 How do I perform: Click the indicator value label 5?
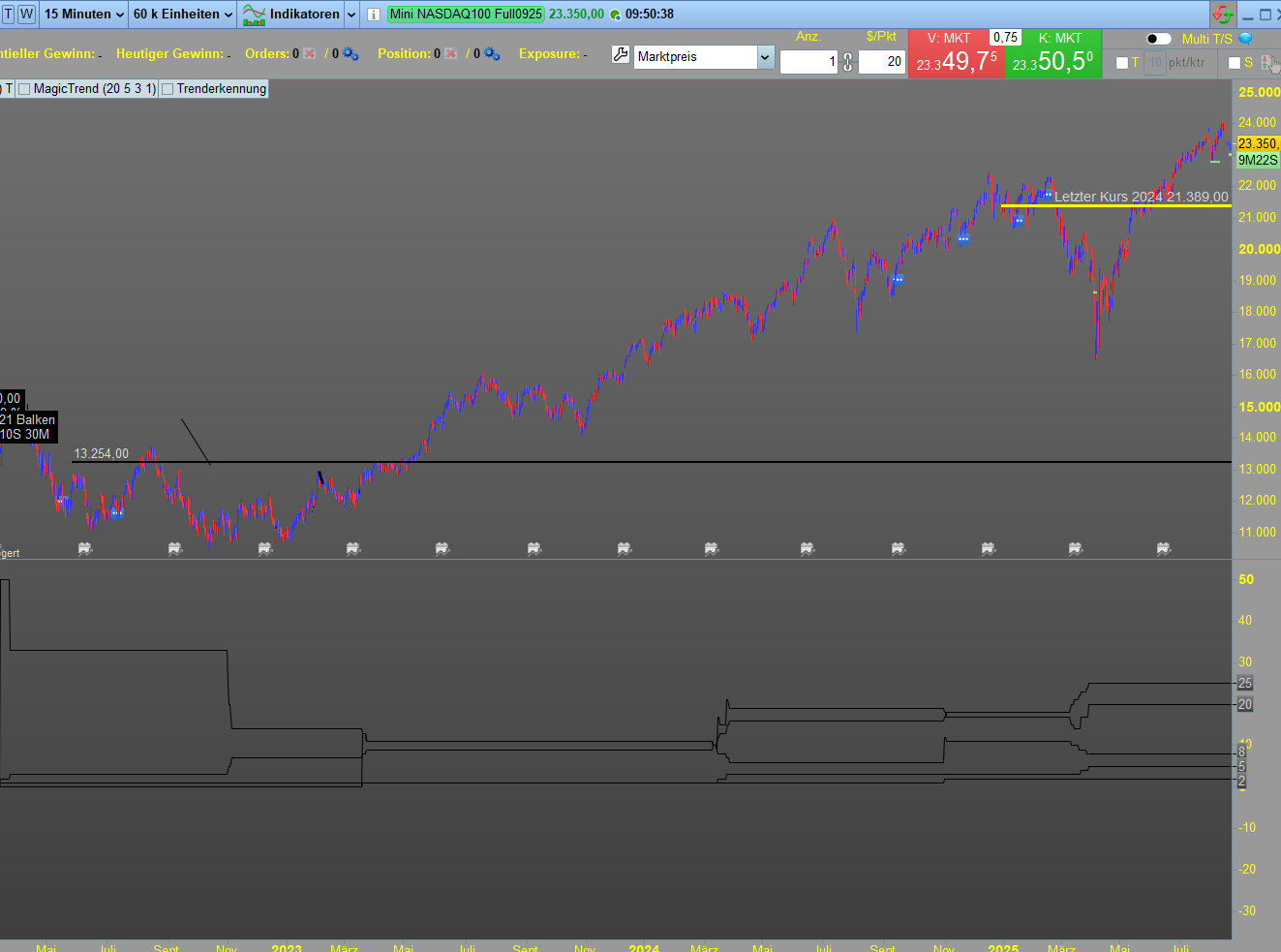click(1242, 767)
